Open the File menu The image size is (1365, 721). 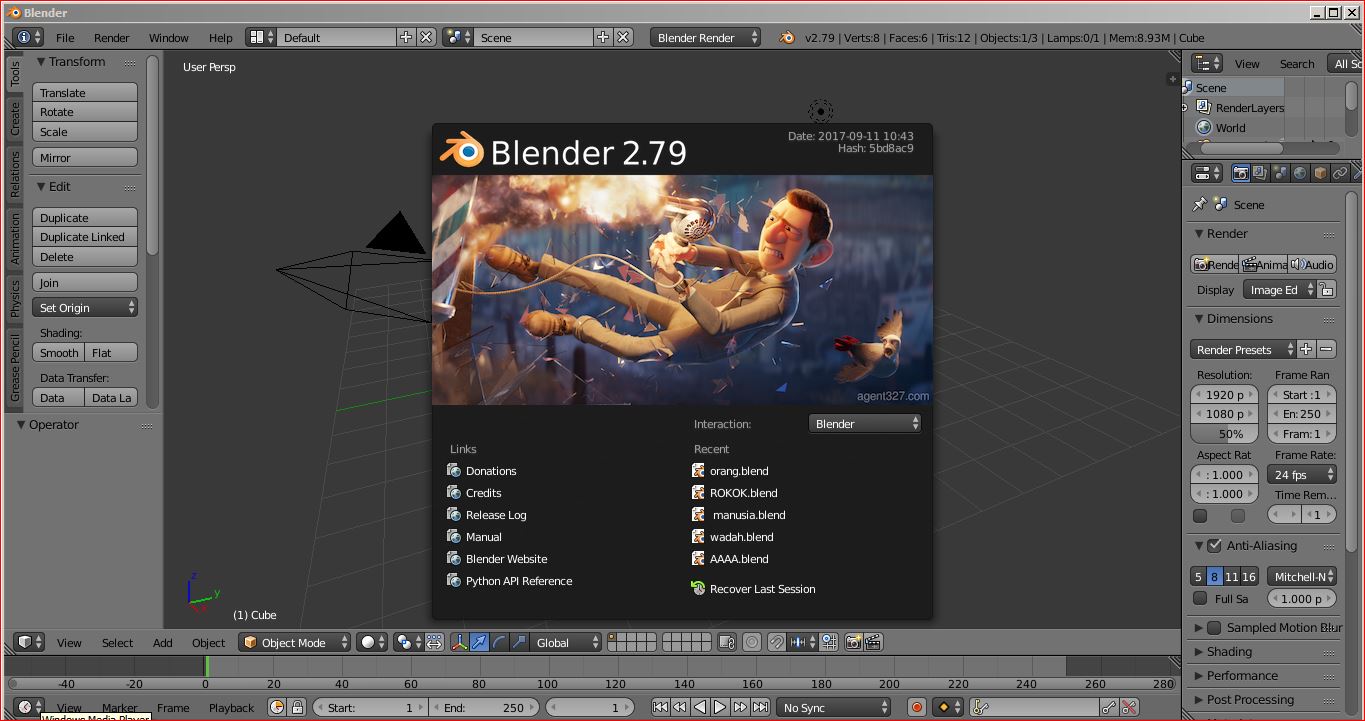(65, 37)
